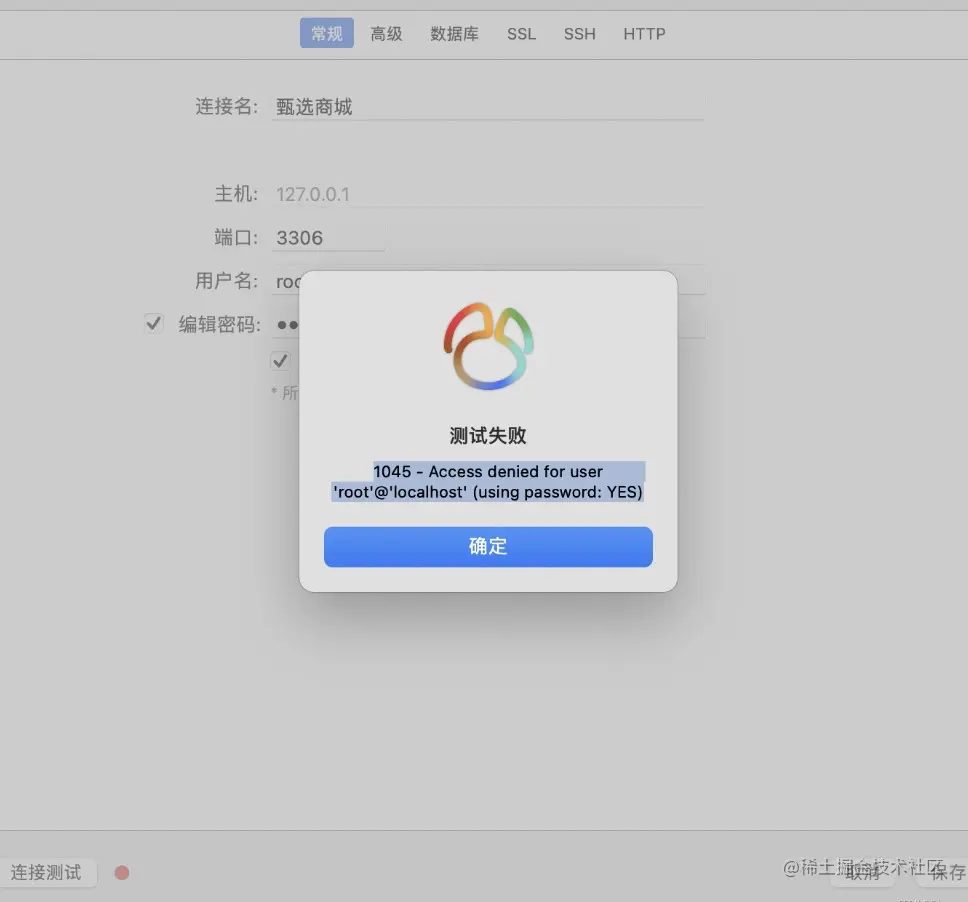
Task: Click the red connection status indicator
Action: (122, 872)
